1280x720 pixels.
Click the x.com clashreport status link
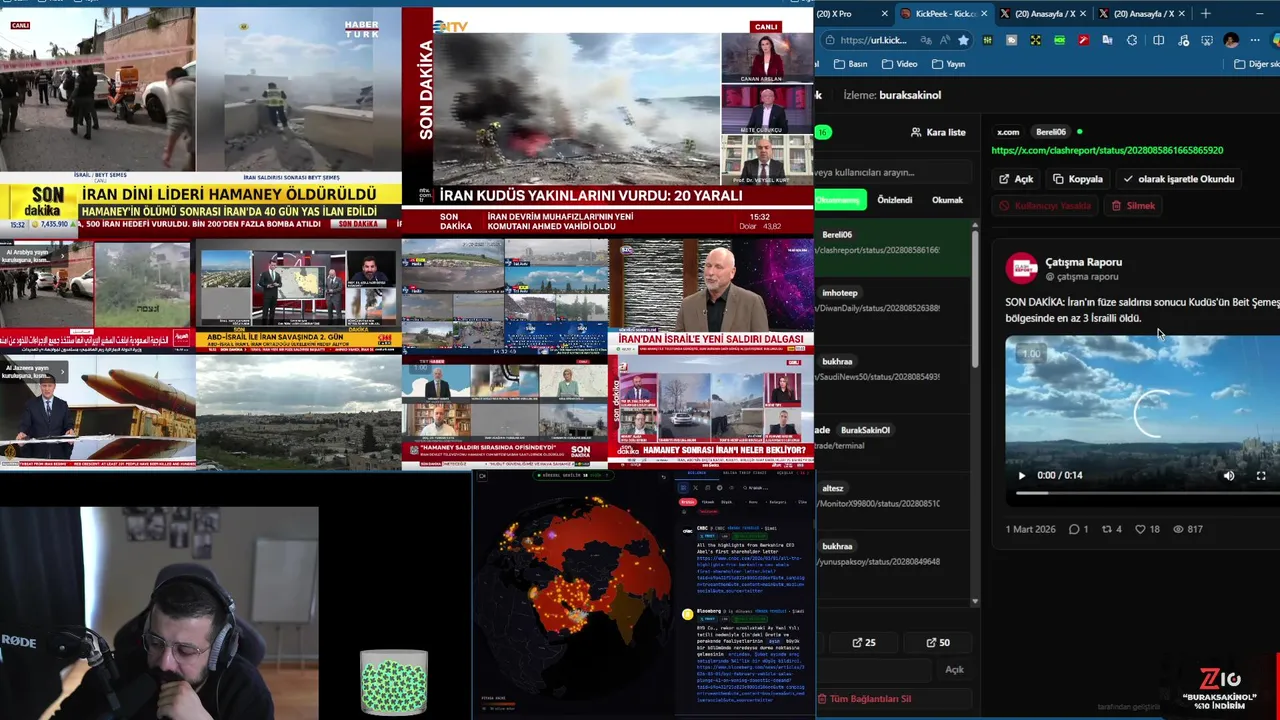point(1107,150)
